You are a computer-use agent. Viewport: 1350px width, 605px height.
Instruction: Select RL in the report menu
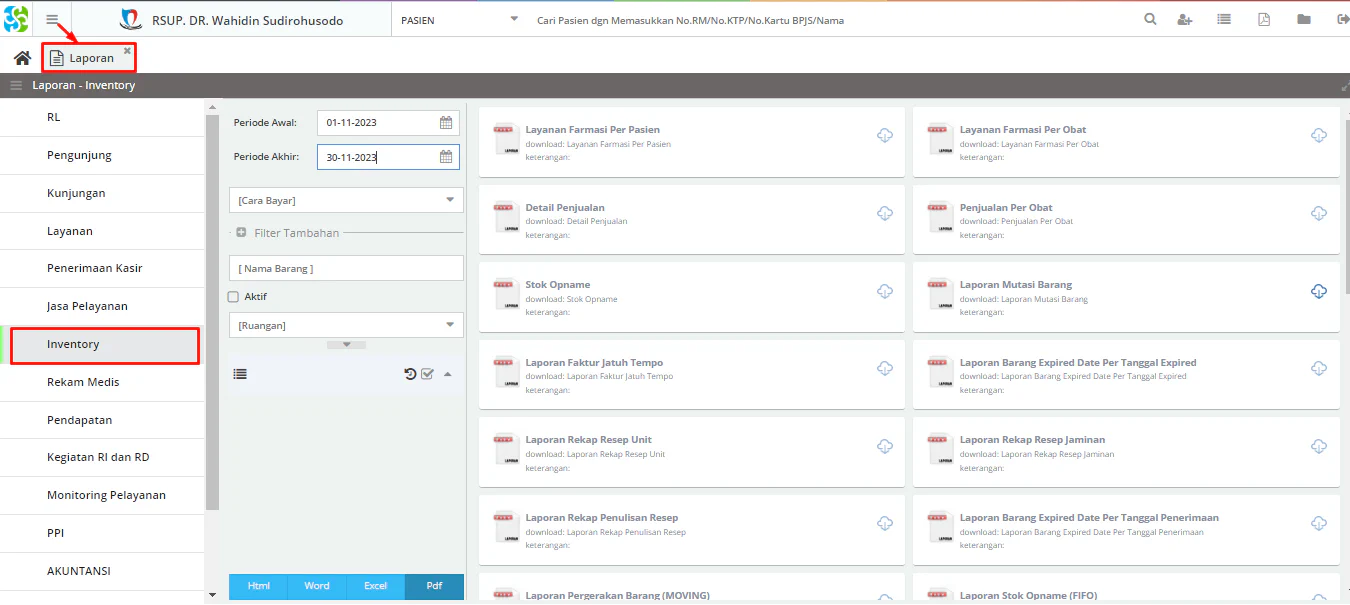(x=102, y=117)
